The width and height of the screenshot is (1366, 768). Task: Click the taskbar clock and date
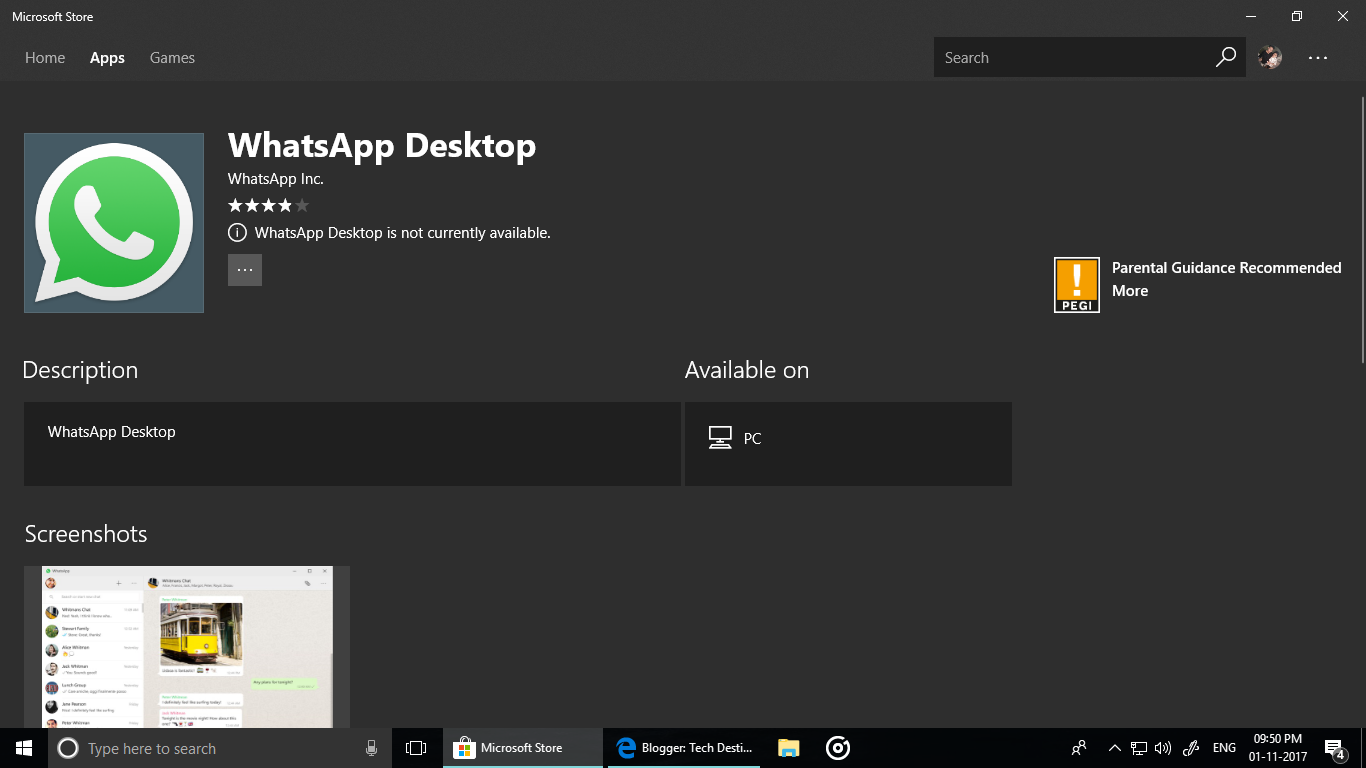tap(1278, 748)
